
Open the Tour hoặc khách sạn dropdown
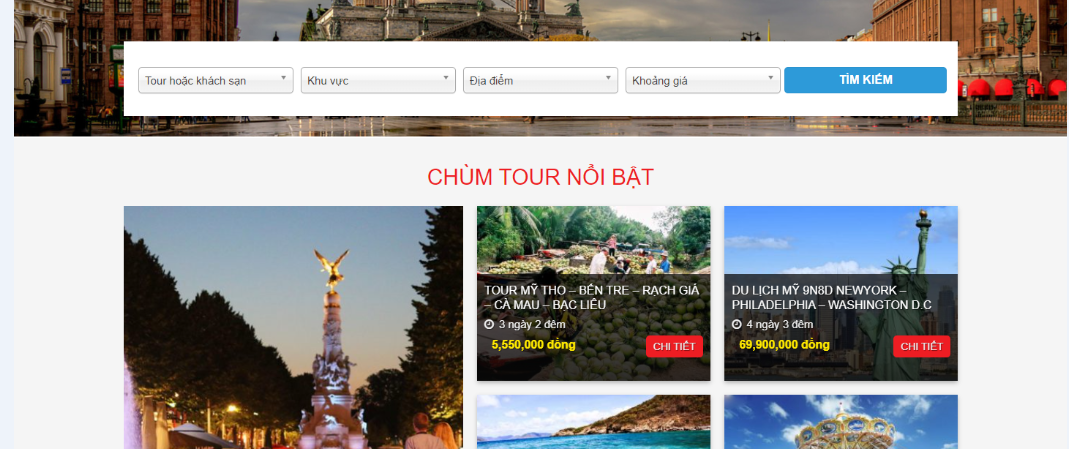216,80
